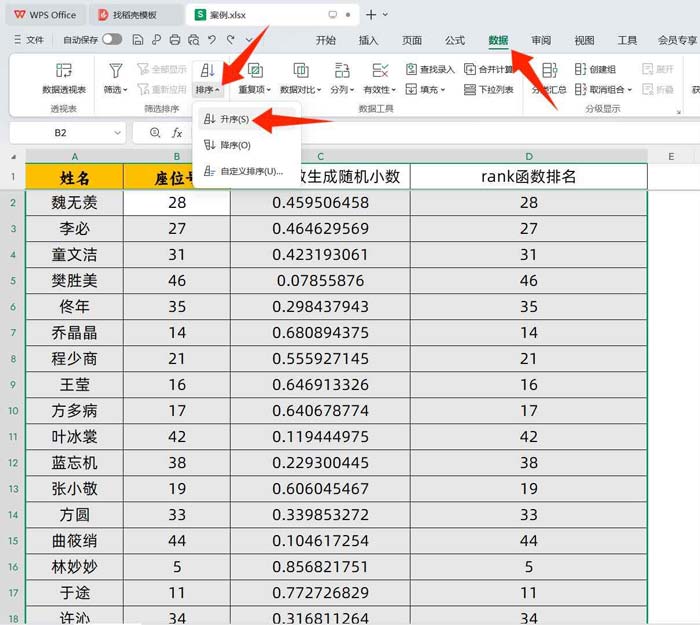Switch to the Home (开始) ribbon tab
Viewport: 700px width, 625px height.
[325, 40]
